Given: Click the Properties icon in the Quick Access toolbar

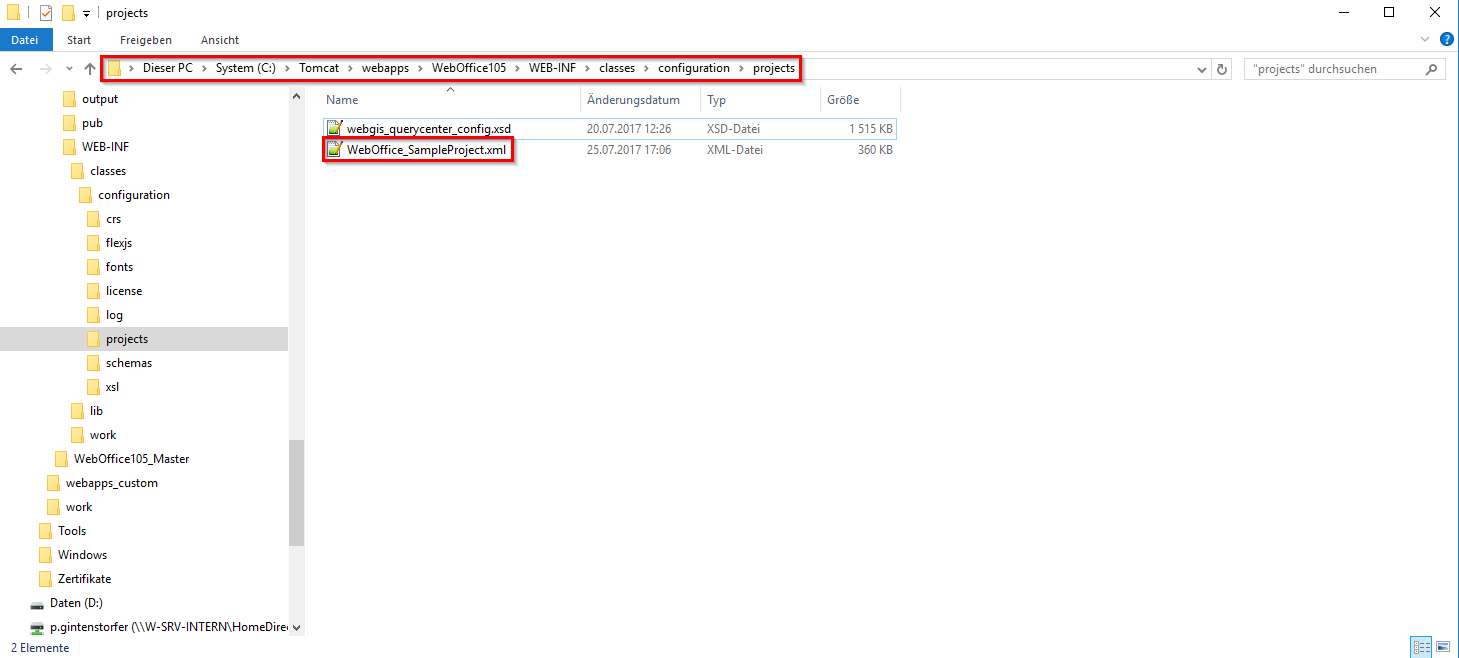Looking at the screenshot, I should [x=44, y=13].
